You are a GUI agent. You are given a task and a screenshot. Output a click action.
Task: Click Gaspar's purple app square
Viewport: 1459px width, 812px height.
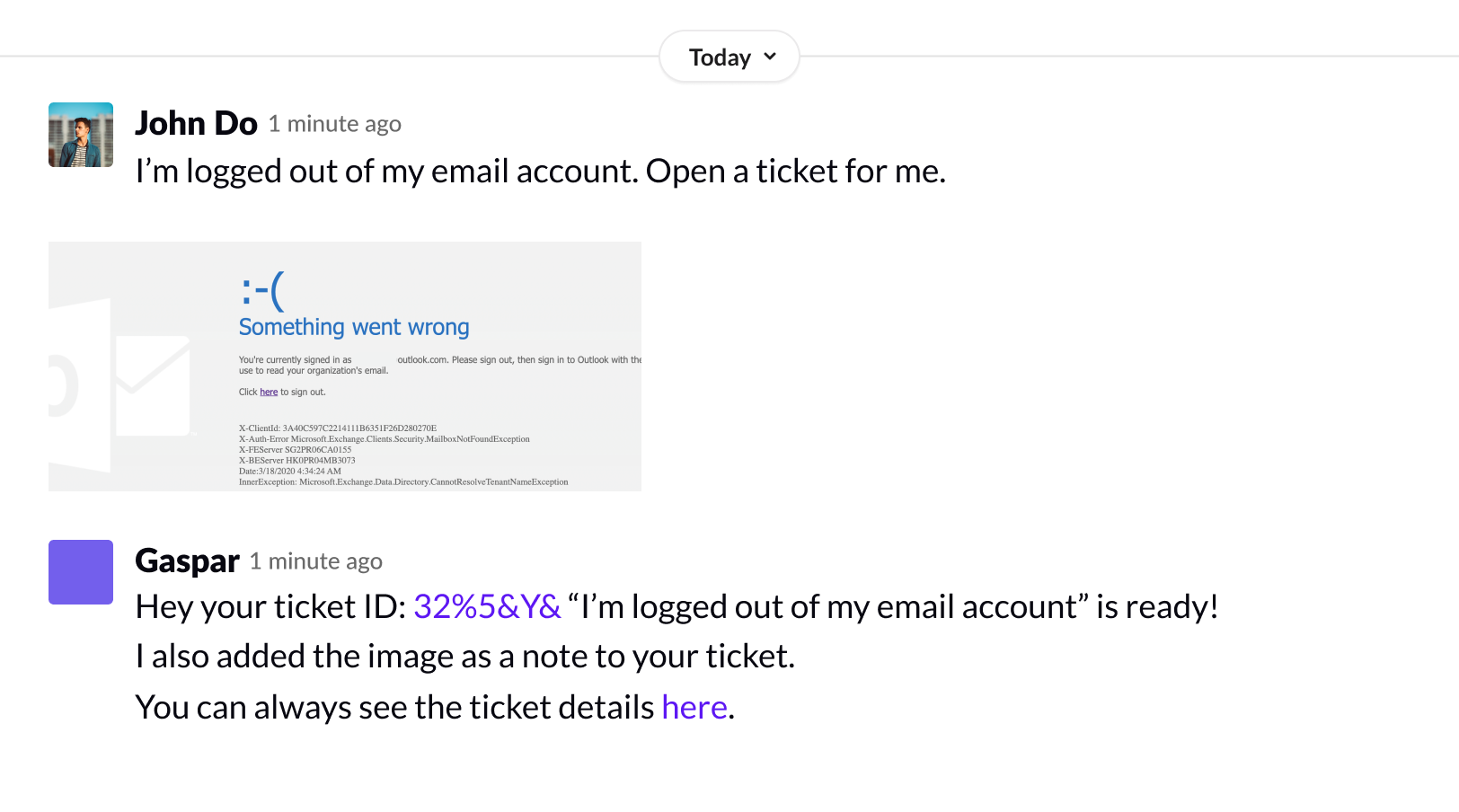(80, 572)
